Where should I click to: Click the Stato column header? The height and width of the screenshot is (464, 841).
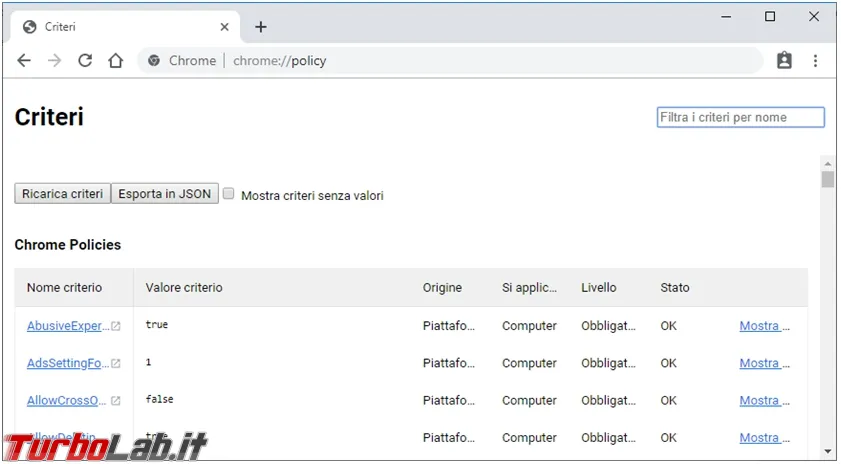pyautogui.click(x=675, y=288)
